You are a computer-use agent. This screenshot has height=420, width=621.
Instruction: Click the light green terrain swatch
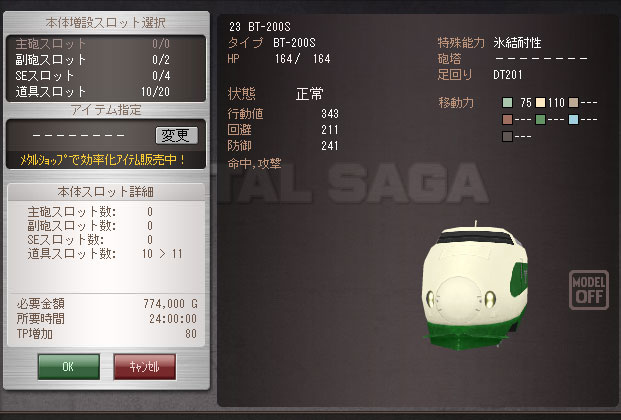pos(507,103)
